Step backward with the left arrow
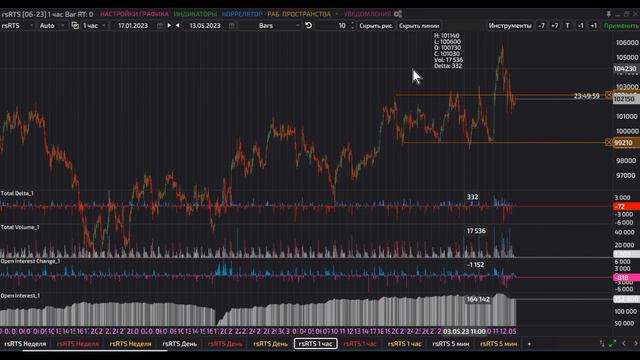 click(178, 25)
